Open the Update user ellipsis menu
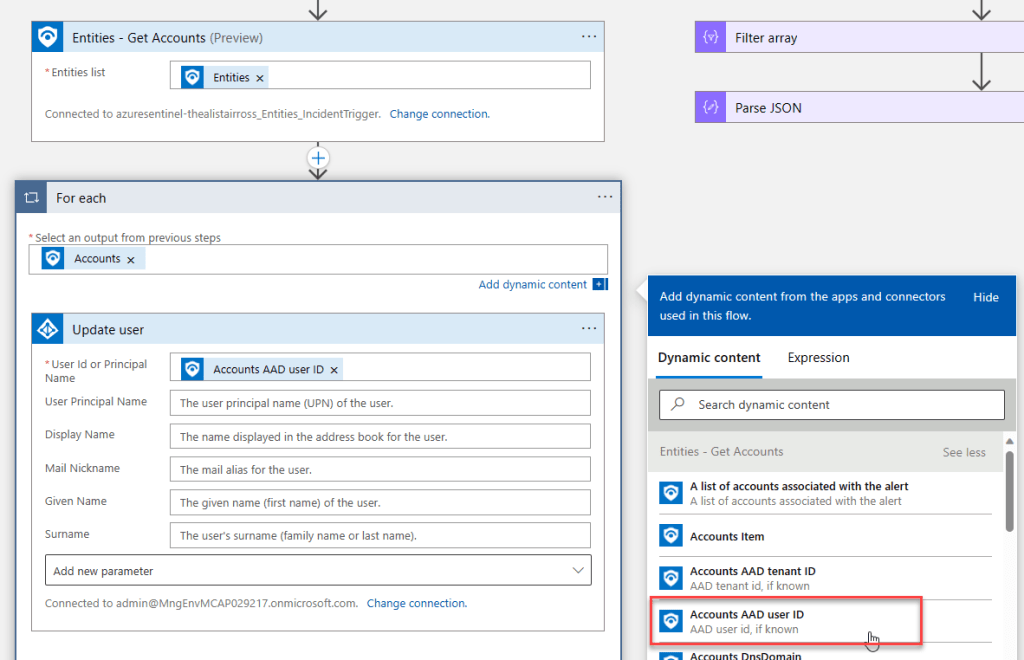The width and height of the screenshot is (1024, 660). coord(588,329)
